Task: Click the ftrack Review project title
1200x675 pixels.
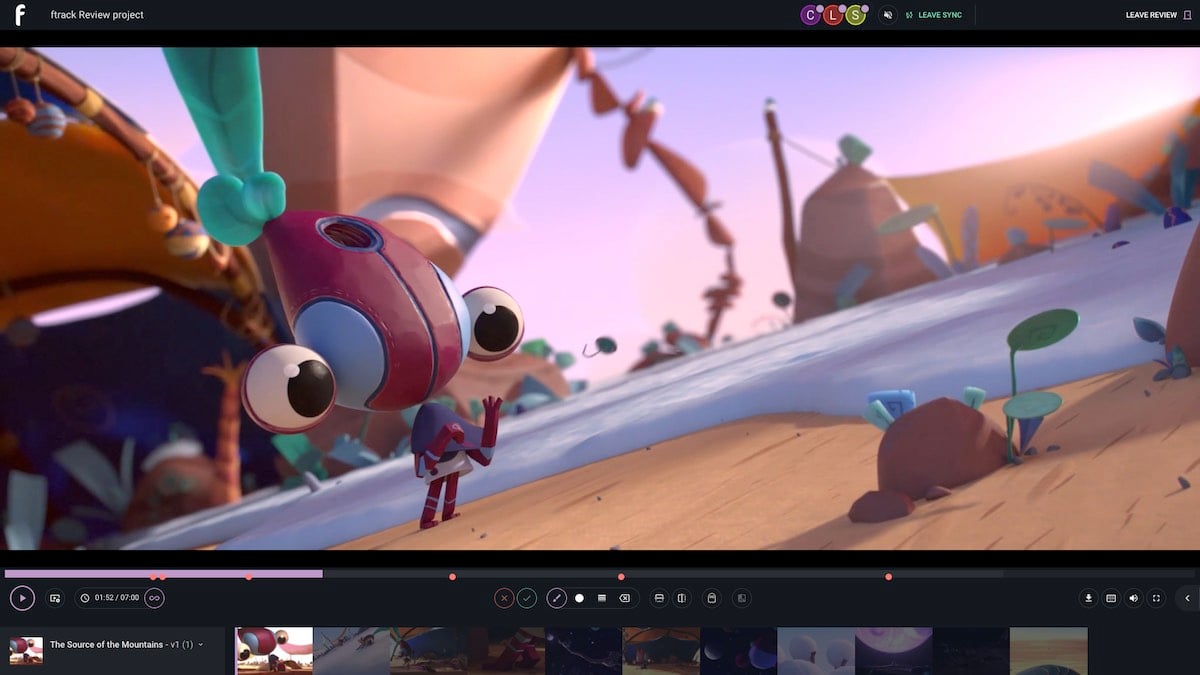Action: (97, 15)
